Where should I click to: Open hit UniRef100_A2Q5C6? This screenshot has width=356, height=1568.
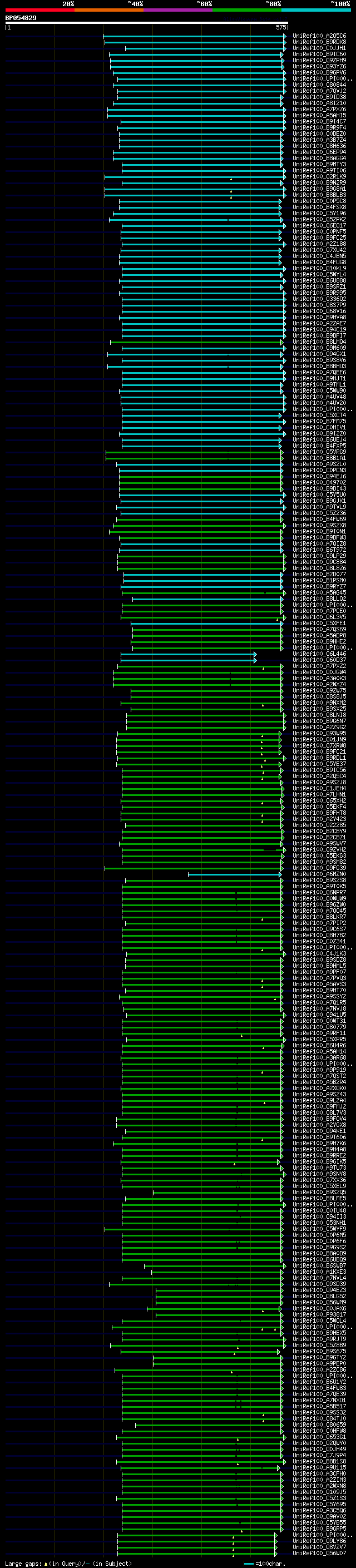pyautogui.click(x=319, y=36)
